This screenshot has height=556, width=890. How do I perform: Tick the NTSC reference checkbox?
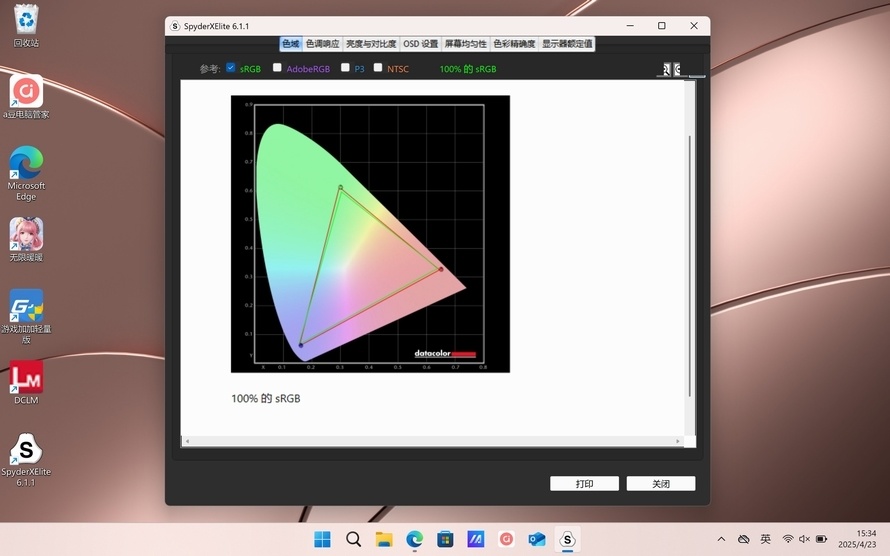pyautogui.click(x=378, y=68)
